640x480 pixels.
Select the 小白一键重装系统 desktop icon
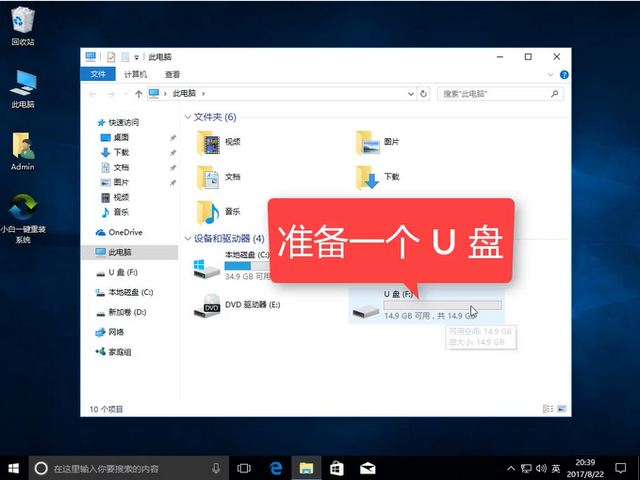click(23, 219)
